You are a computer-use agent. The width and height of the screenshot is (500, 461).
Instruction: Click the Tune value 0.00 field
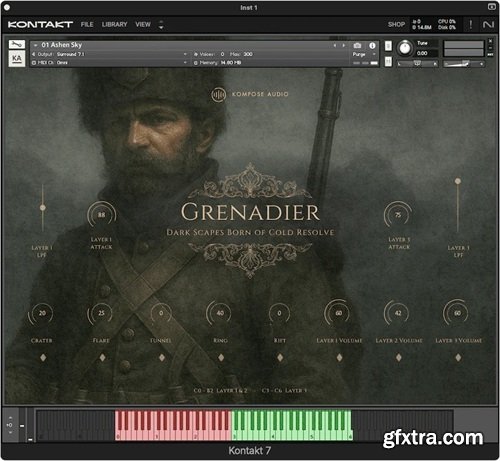(427, 53)
